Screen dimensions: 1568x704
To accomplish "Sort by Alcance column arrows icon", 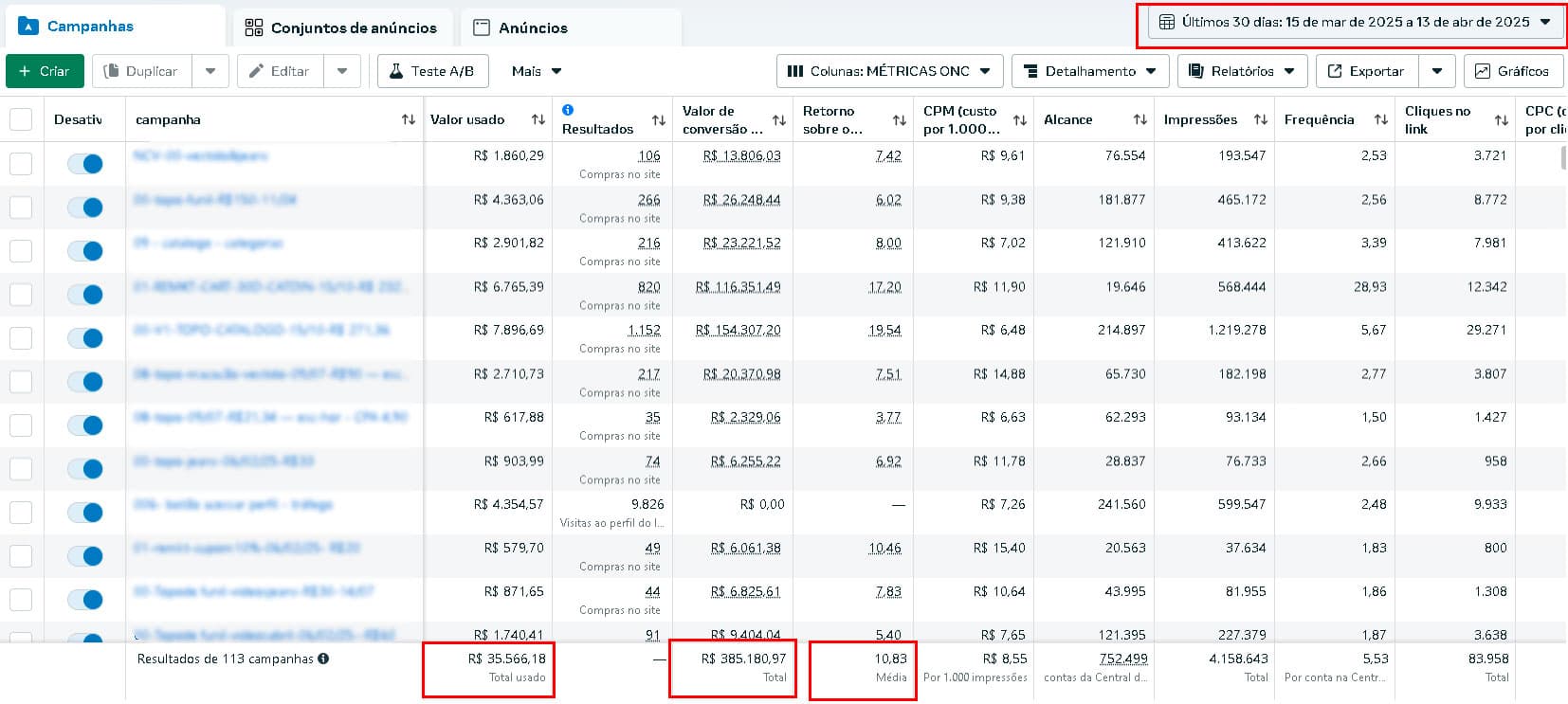I will (x=1140, y=119).
